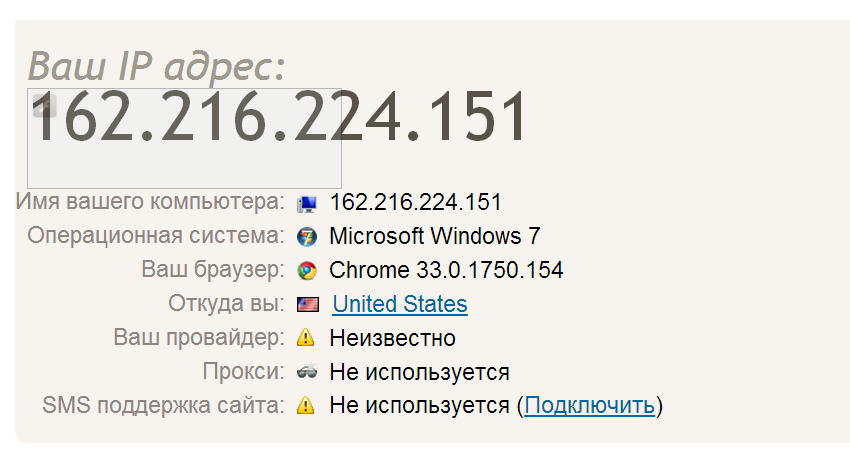Click the Имя вашего компьютера label

click(x=150, y=202)
